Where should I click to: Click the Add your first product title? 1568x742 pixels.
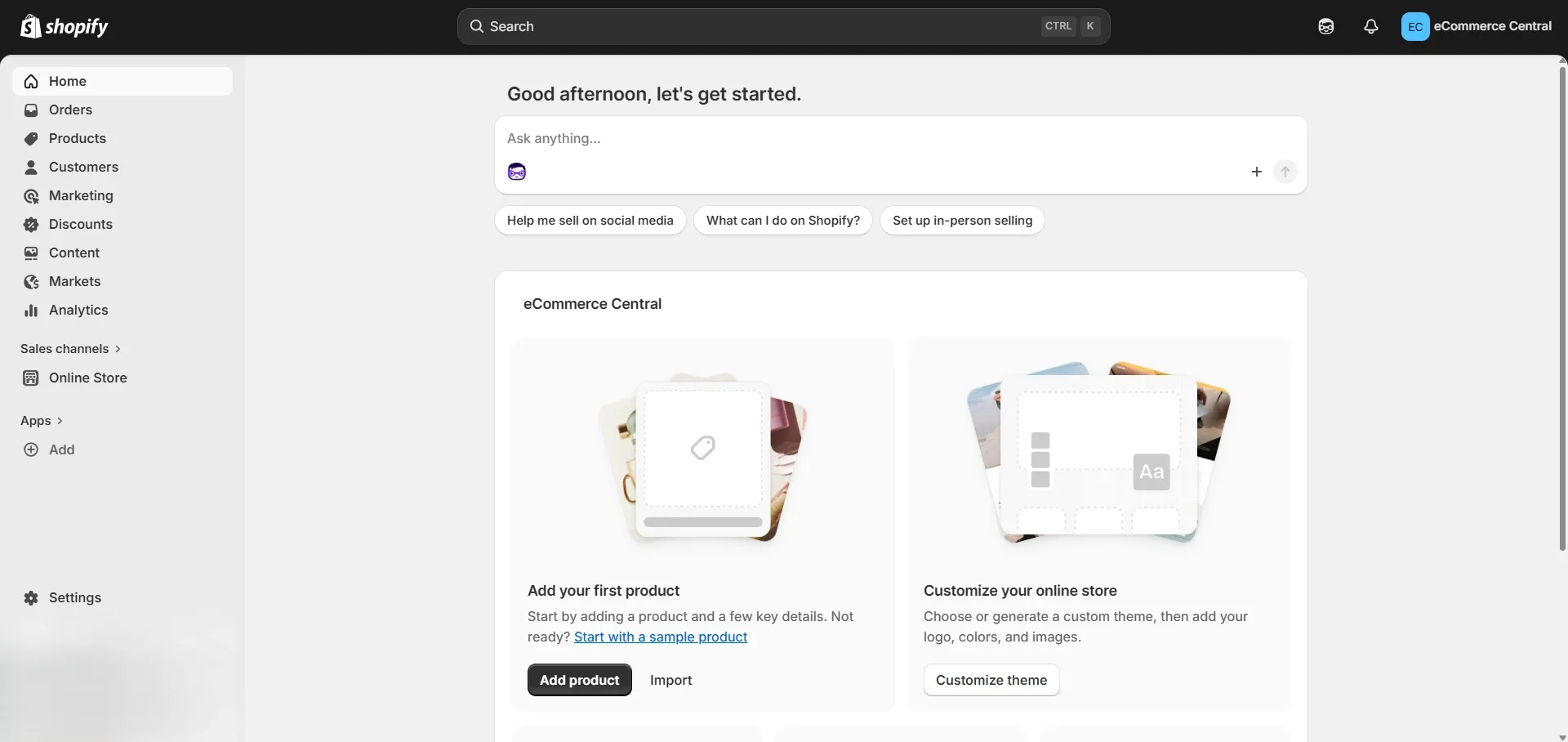tap(604, 591)
